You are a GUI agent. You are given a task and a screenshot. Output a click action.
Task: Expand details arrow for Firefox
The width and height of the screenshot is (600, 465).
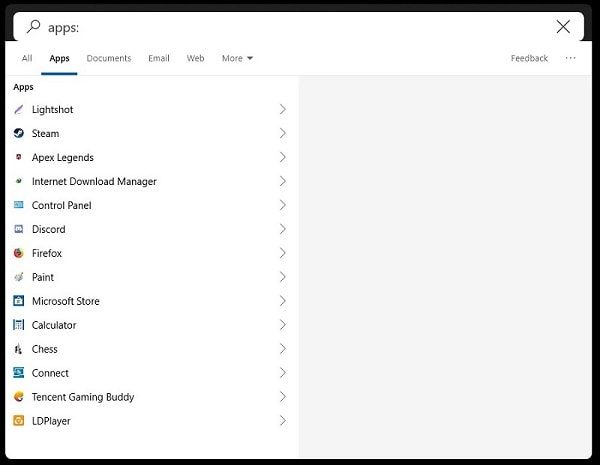283,253
